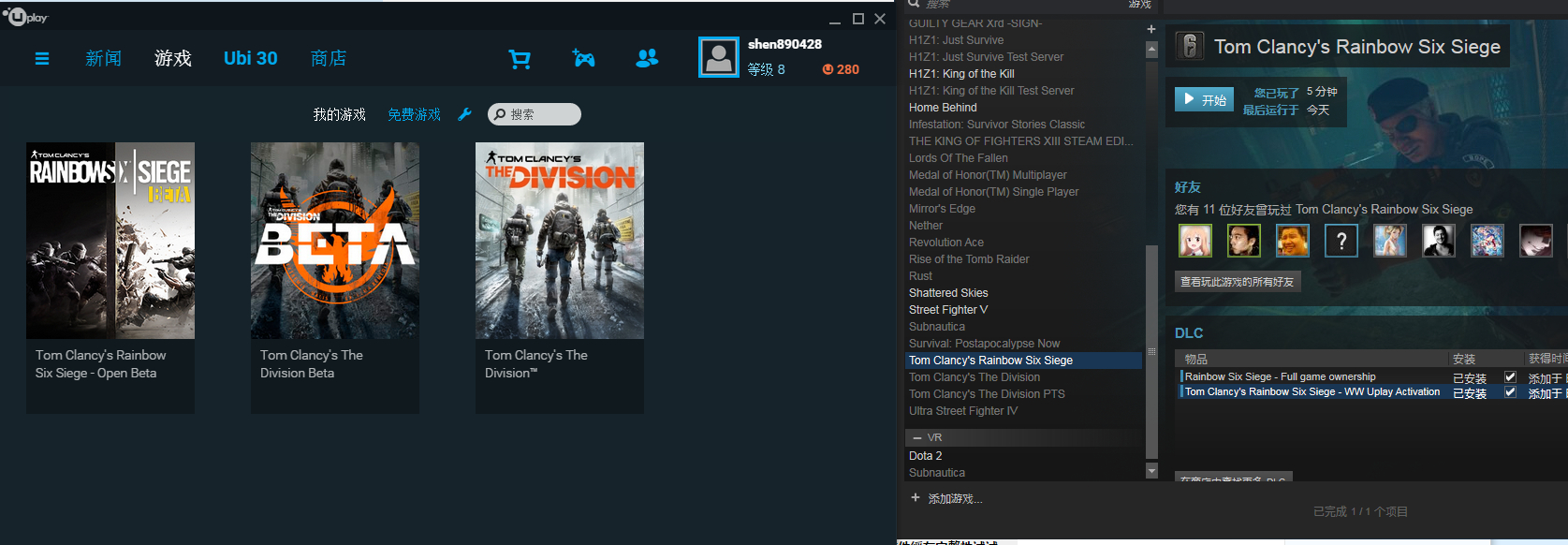Select Nether in Steam list
The image size is (1568, 545).
click(926, 226)
